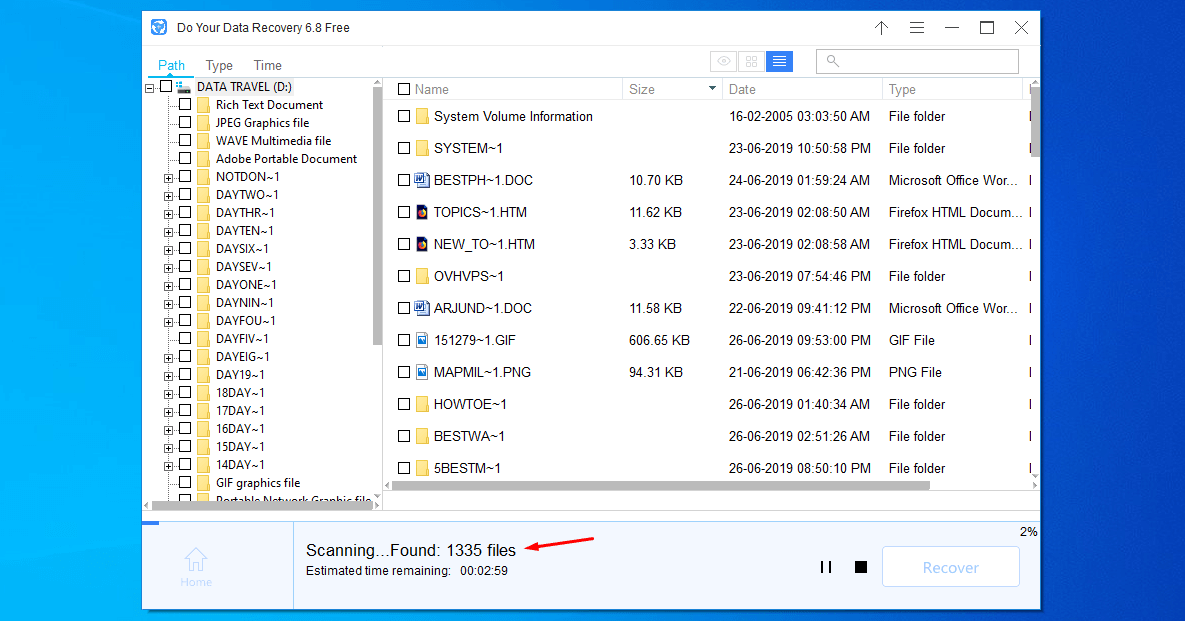Expand the 14DAY~1 folder node
The width and height of the screenshot is (1185, 621).
coord(169,466)
